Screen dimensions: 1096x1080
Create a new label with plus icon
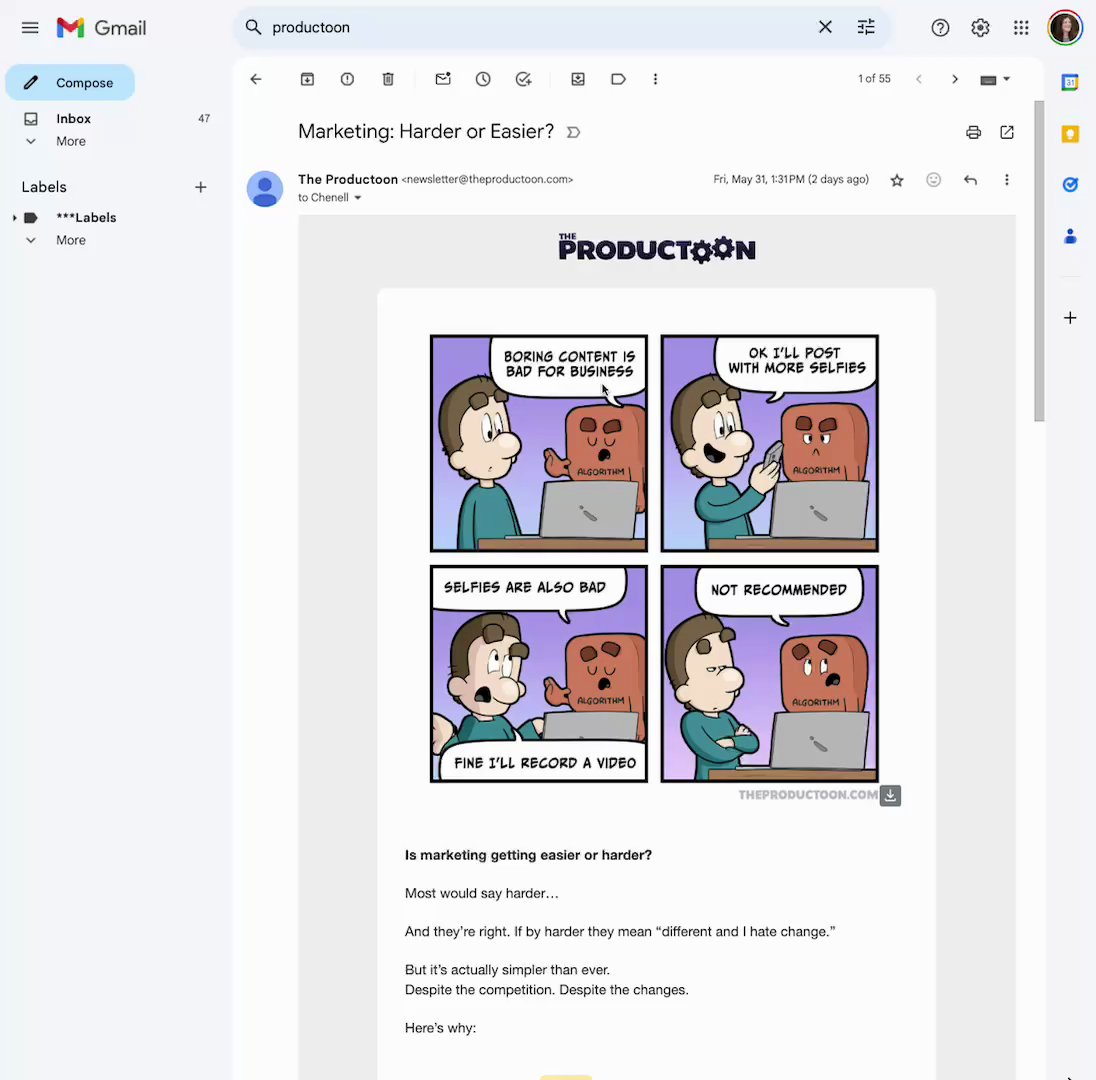pyautogui.click(x=201, y=187)
